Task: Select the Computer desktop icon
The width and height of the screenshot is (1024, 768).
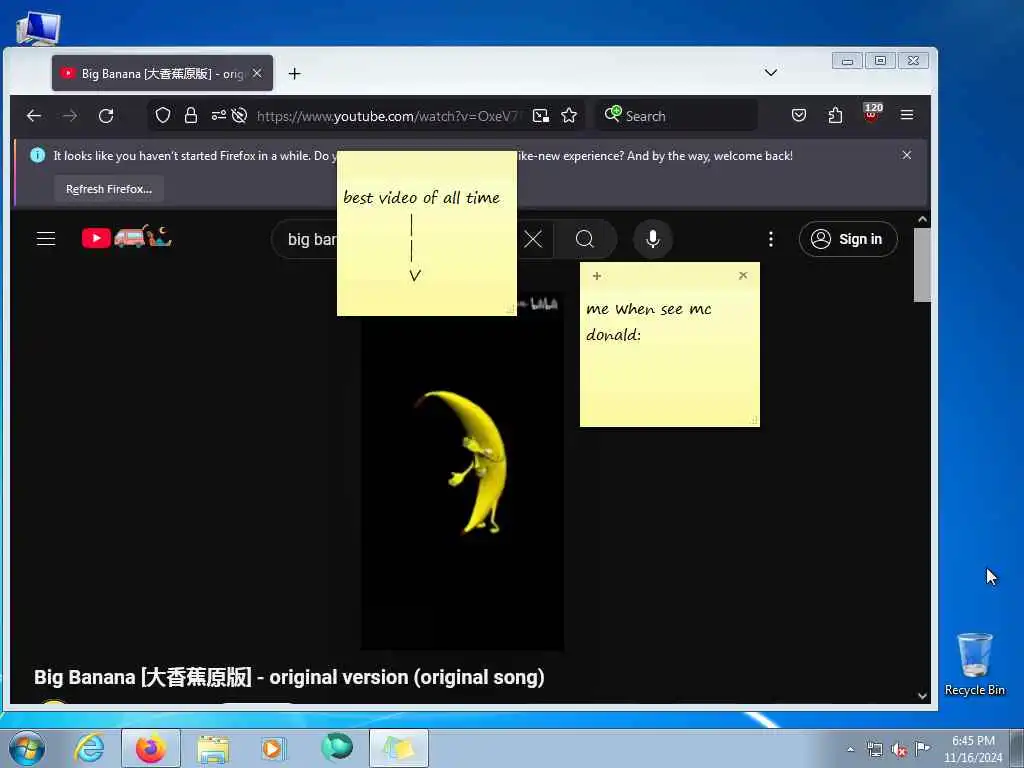Action: (x=38, y=27)
